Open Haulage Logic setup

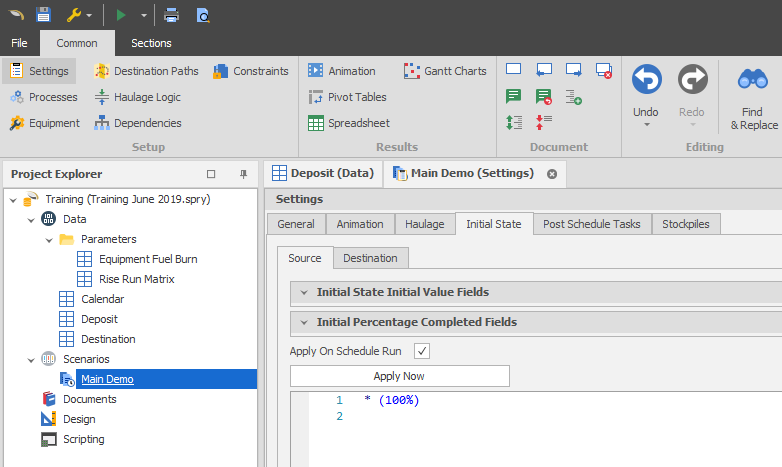(138, 97)
